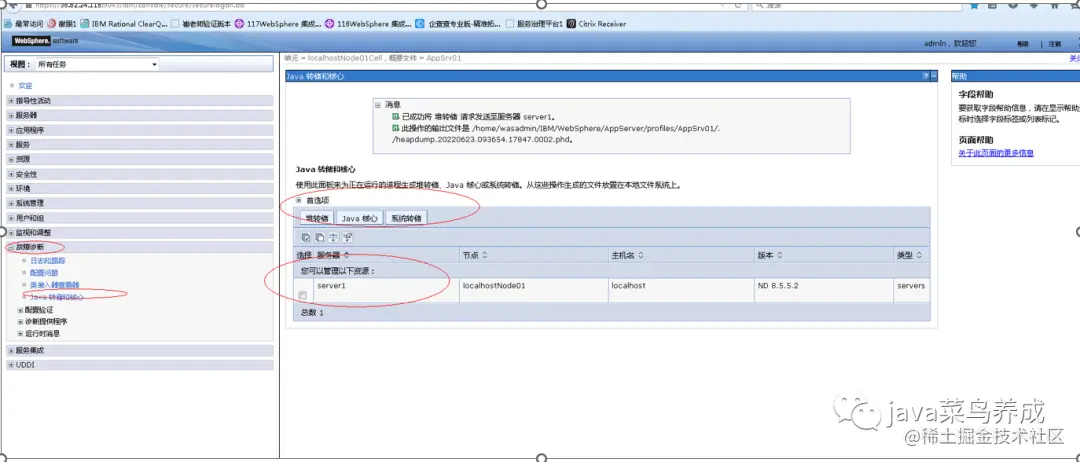This screenshot has width=1080, height=462.
Task: Open the 视图 所有任务 dropdown
Action: click(x=97, y=64)
